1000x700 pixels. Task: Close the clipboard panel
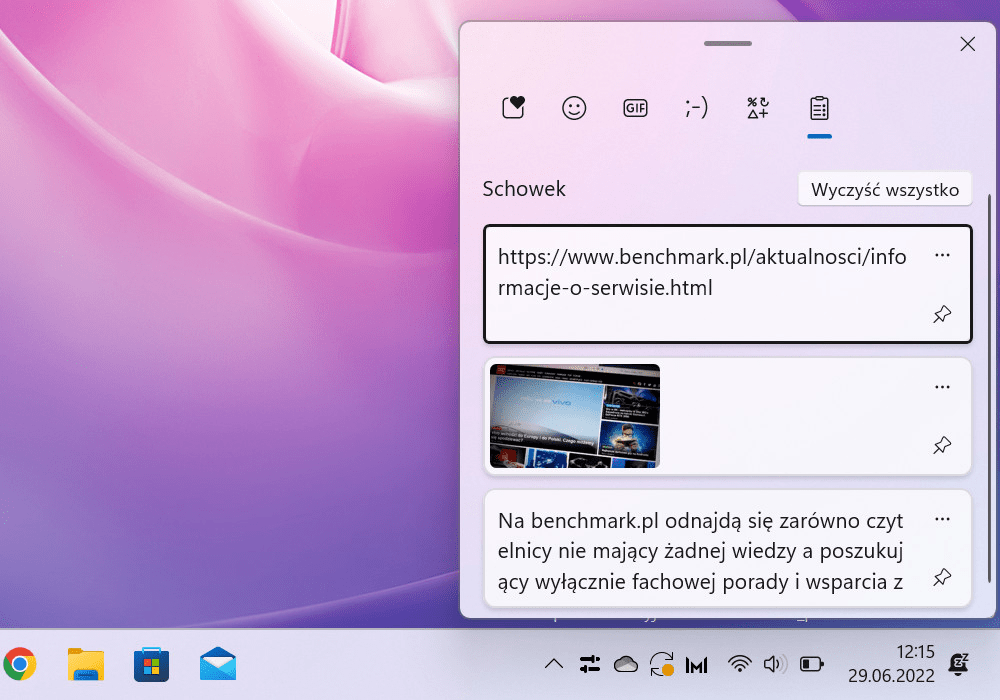(967, 44)
